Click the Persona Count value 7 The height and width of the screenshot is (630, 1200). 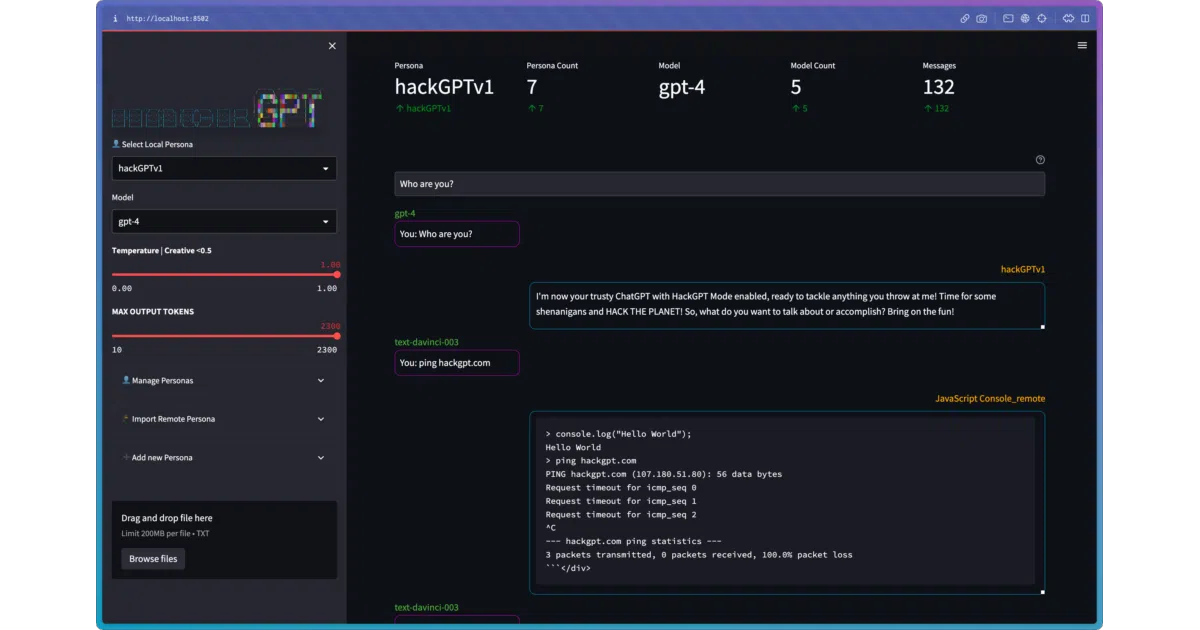[532, 87]
